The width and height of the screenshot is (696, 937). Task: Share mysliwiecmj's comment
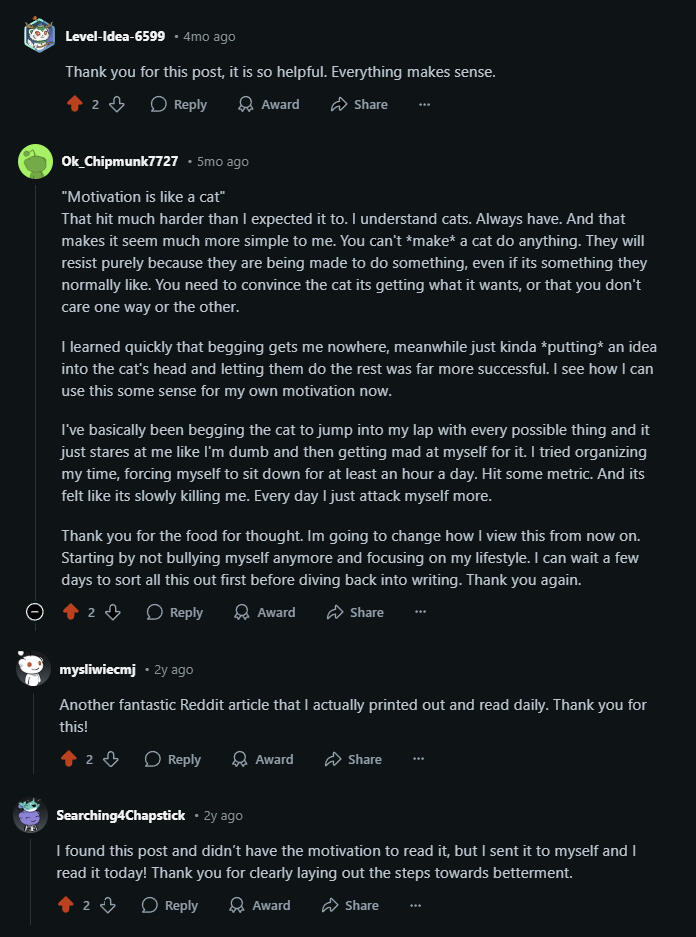(x=354, y=759)
